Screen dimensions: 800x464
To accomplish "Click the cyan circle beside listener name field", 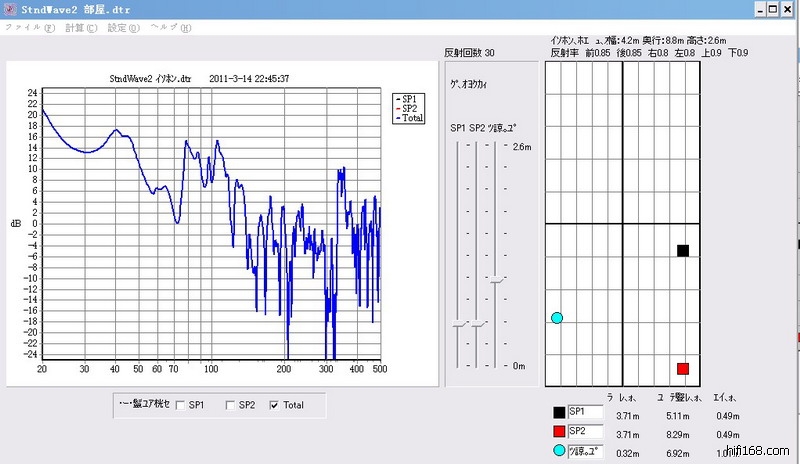I will 558,450.
